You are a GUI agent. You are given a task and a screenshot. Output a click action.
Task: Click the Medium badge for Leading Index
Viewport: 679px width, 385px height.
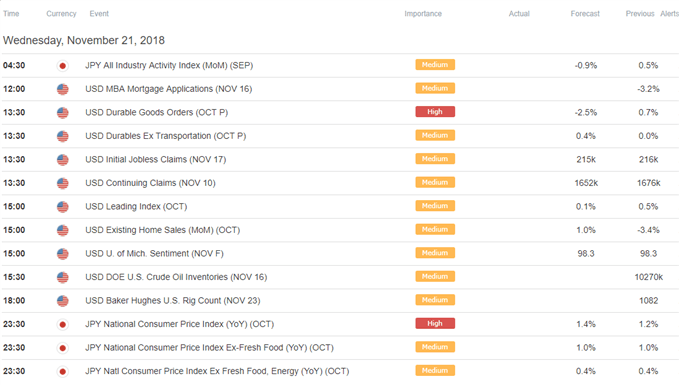coord(435,206)
